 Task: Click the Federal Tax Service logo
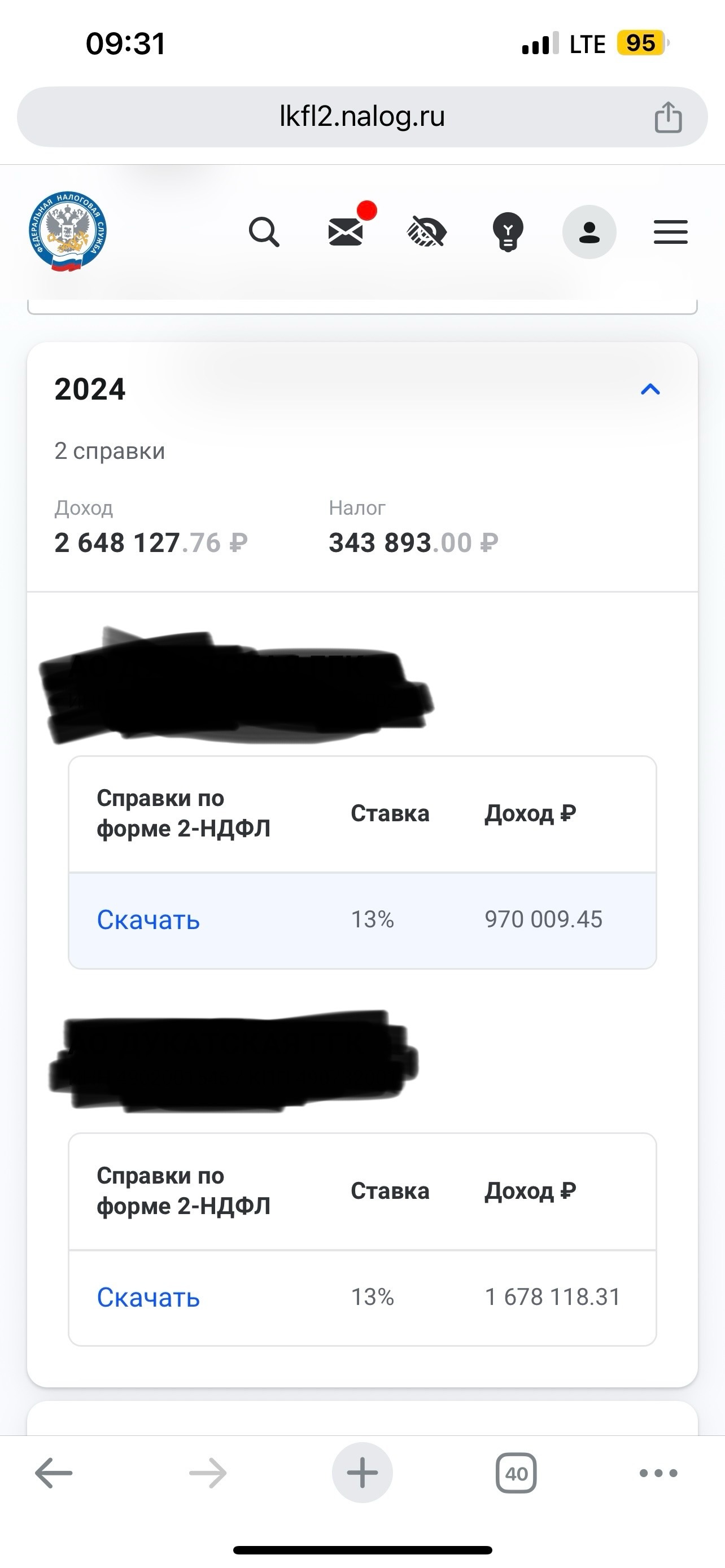[68, 232]
